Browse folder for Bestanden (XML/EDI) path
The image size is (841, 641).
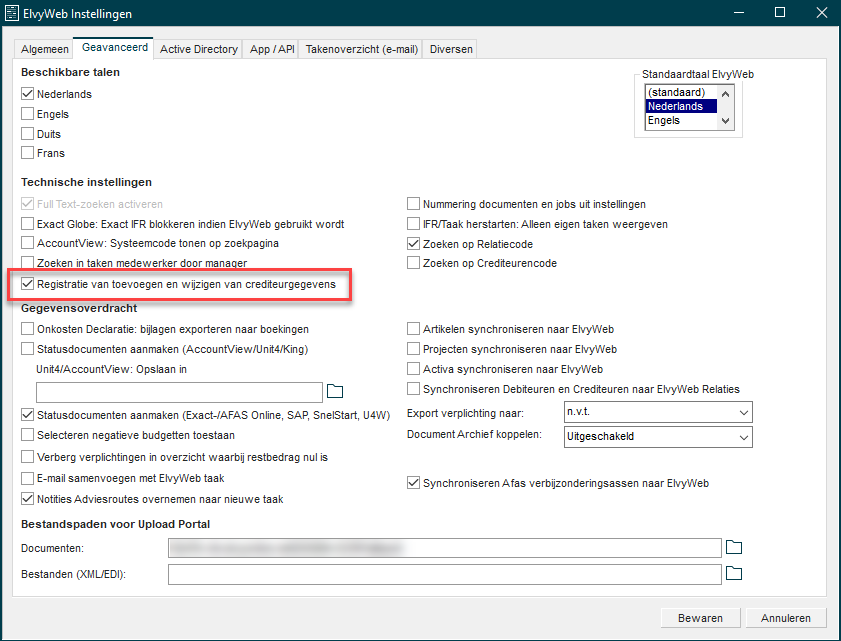734,573
